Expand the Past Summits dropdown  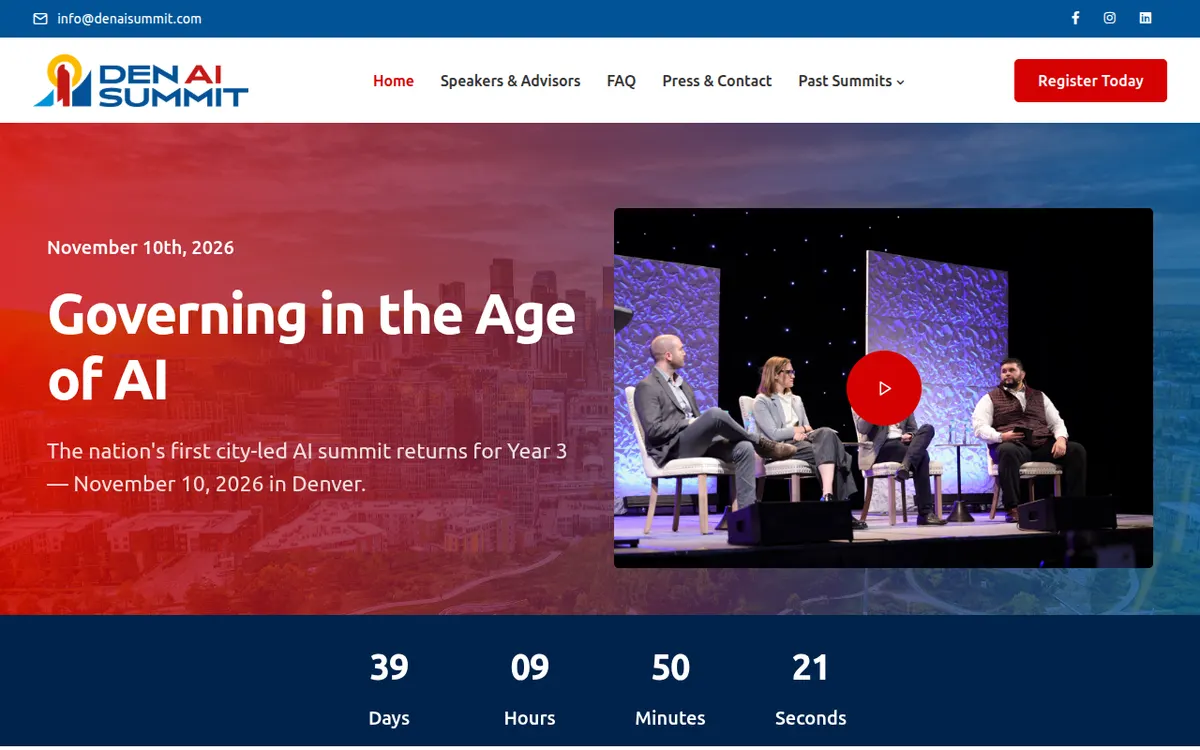point(851,81)
